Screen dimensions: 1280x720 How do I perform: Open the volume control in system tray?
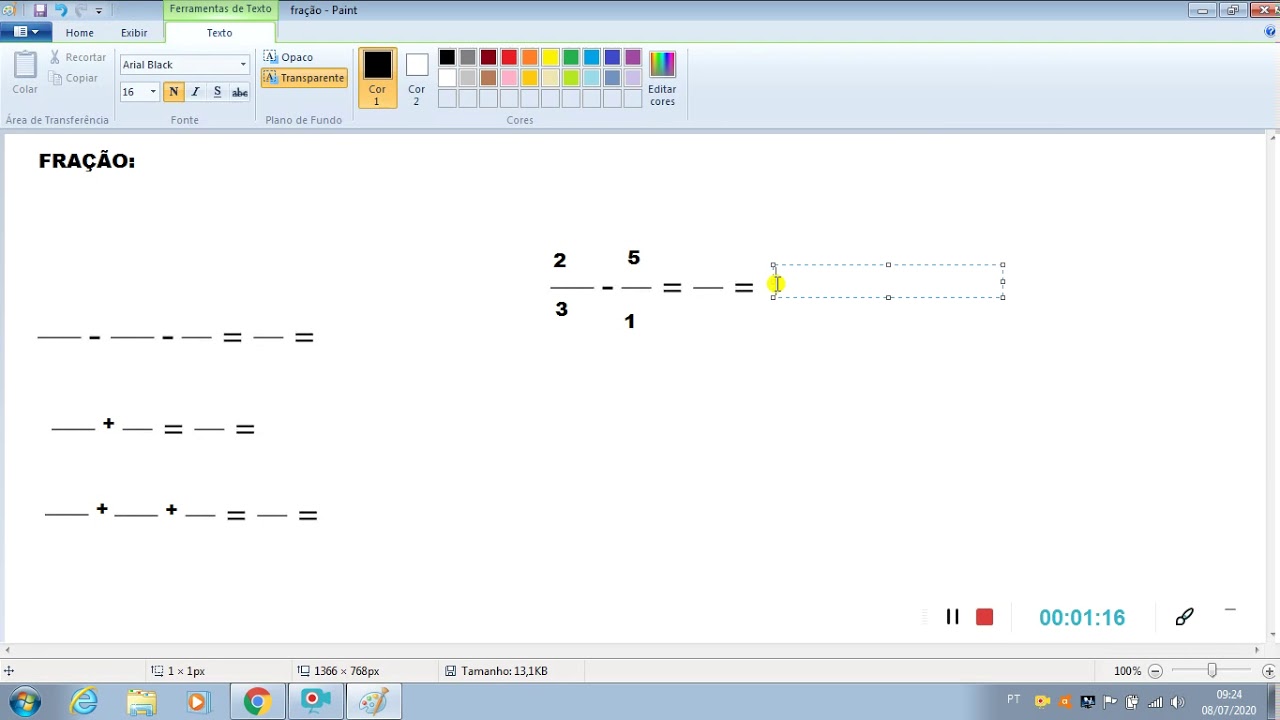[1177, 702]
